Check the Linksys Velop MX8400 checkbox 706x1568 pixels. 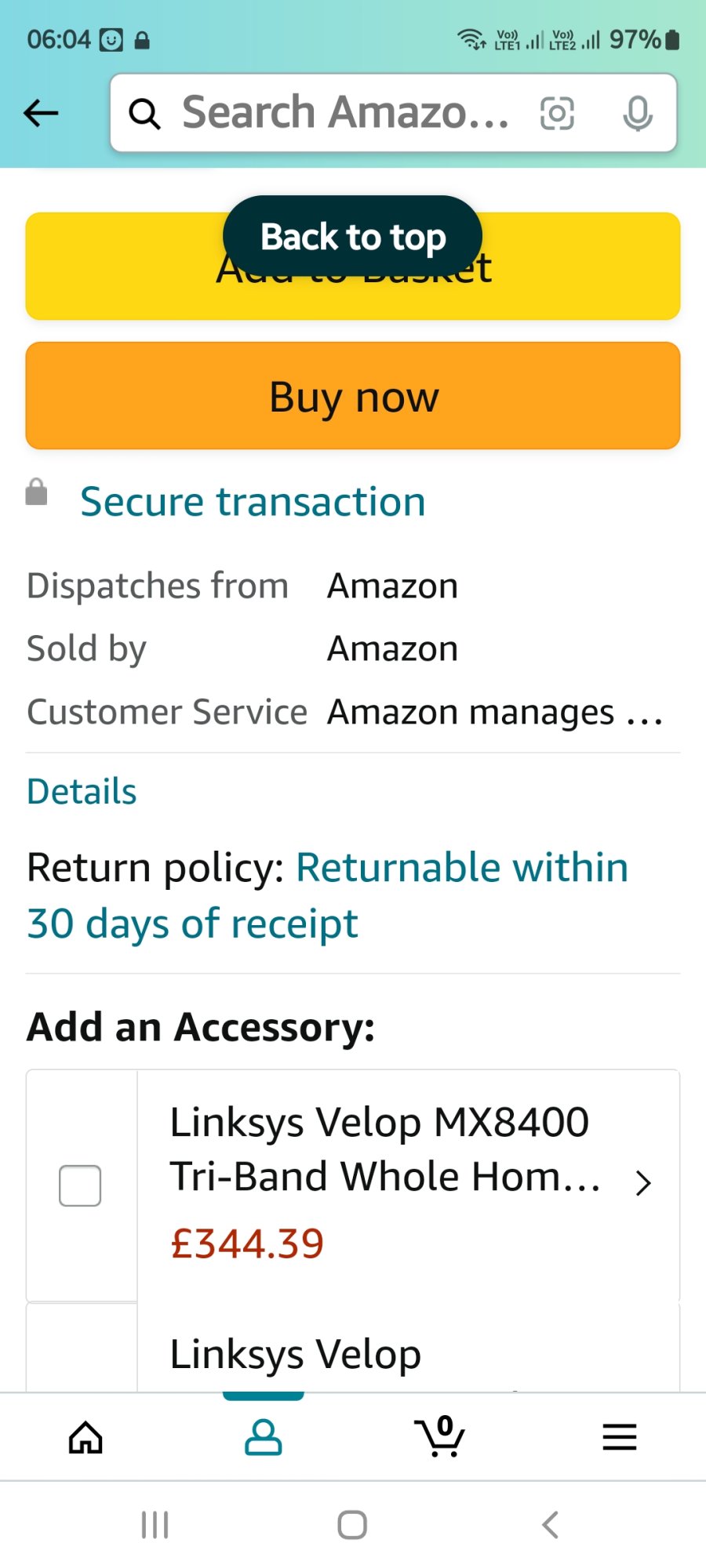pos(80,1185)
